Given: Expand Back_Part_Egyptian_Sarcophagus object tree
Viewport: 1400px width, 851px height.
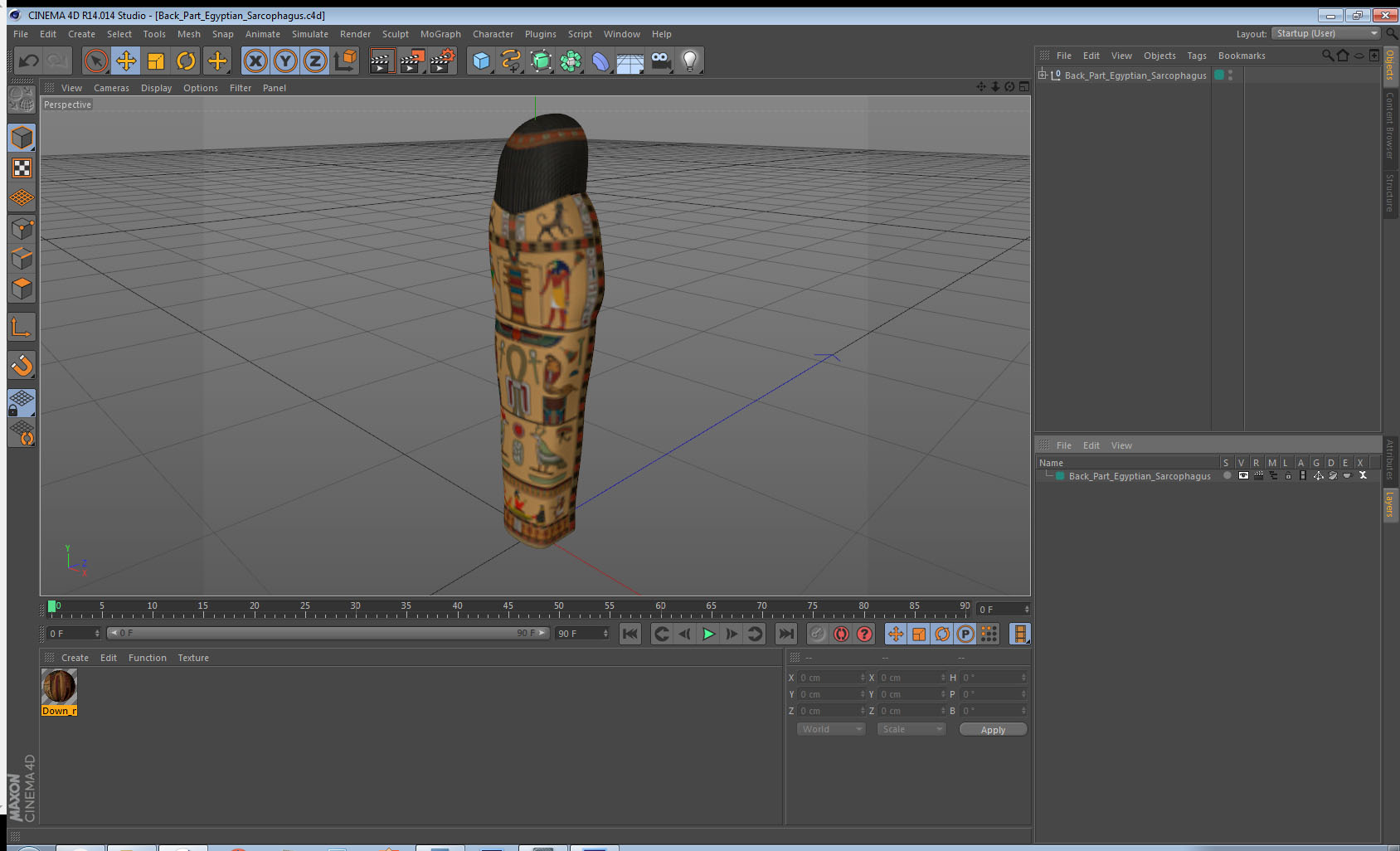Looking at the screenshot, I should pyautogui.click(x=1043, y=75).
